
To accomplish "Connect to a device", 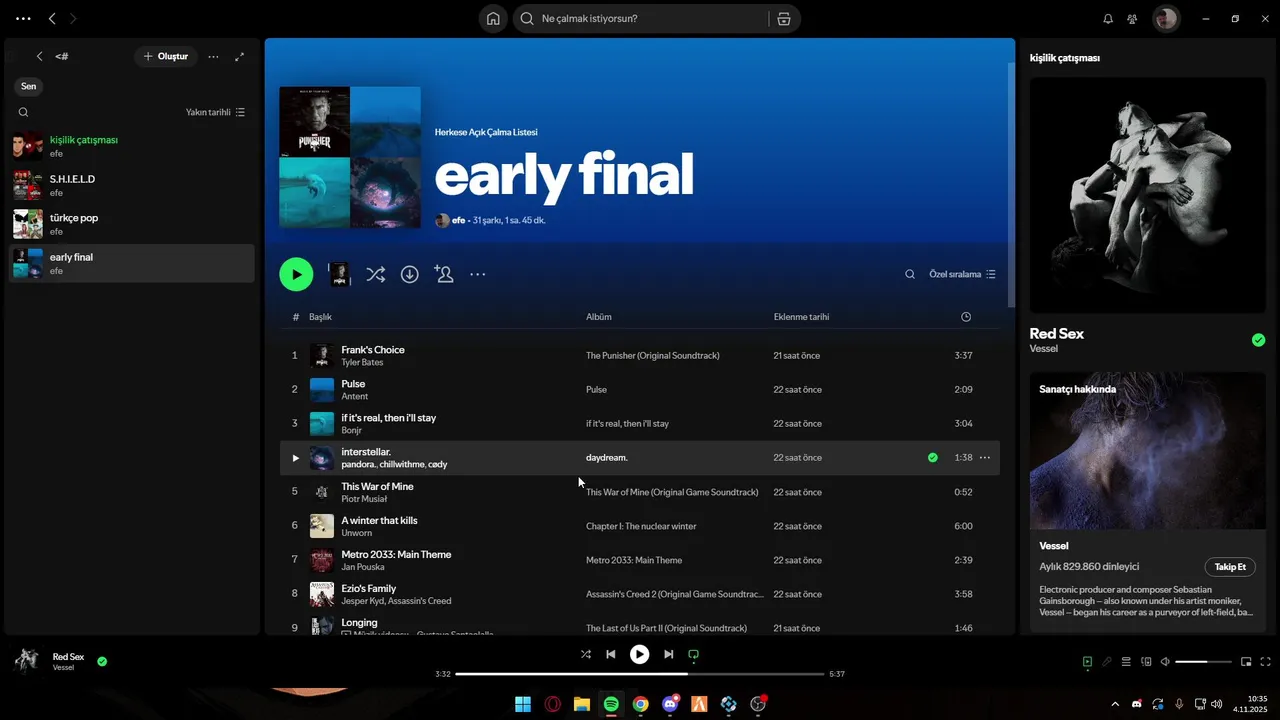I will pos(1146,661).
